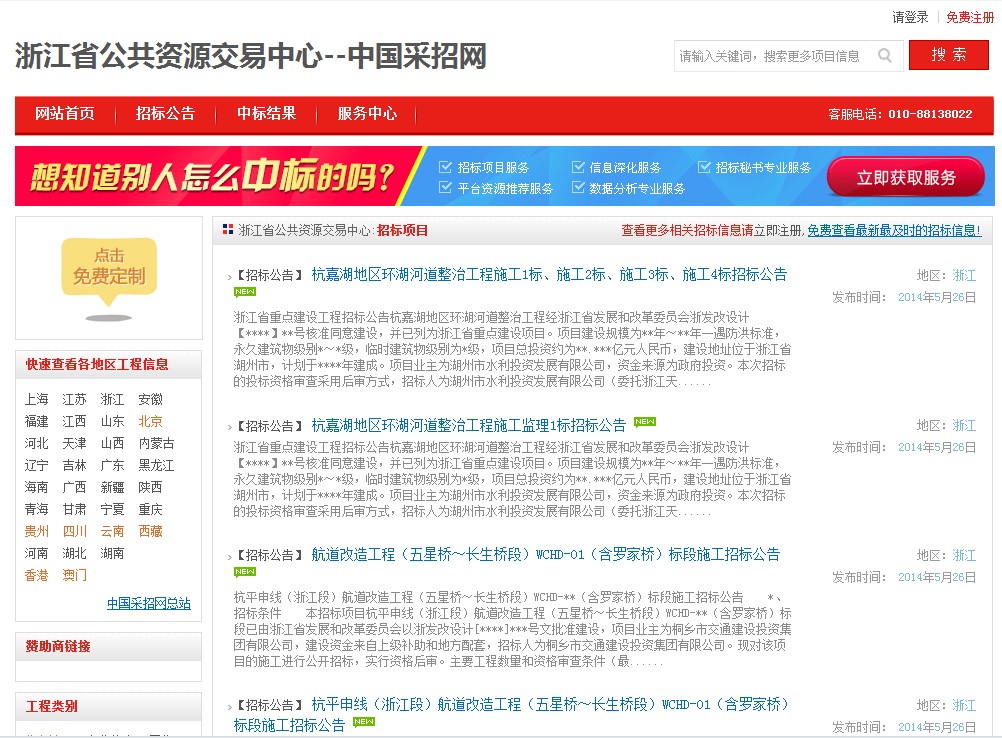
Task: Click the small flag icon beside 浙江省公共资源交易中心
Action: pos(228,230)
